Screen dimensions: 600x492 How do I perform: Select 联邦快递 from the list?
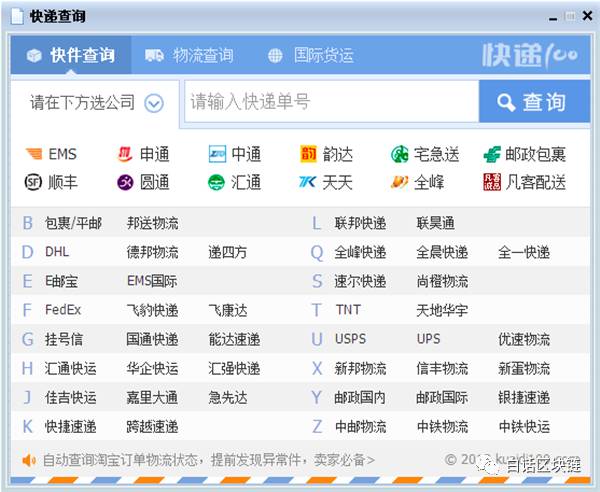(360, 223)
